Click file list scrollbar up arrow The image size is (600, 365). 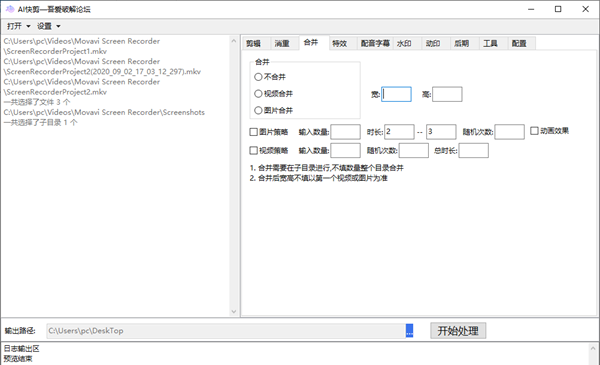234,41
